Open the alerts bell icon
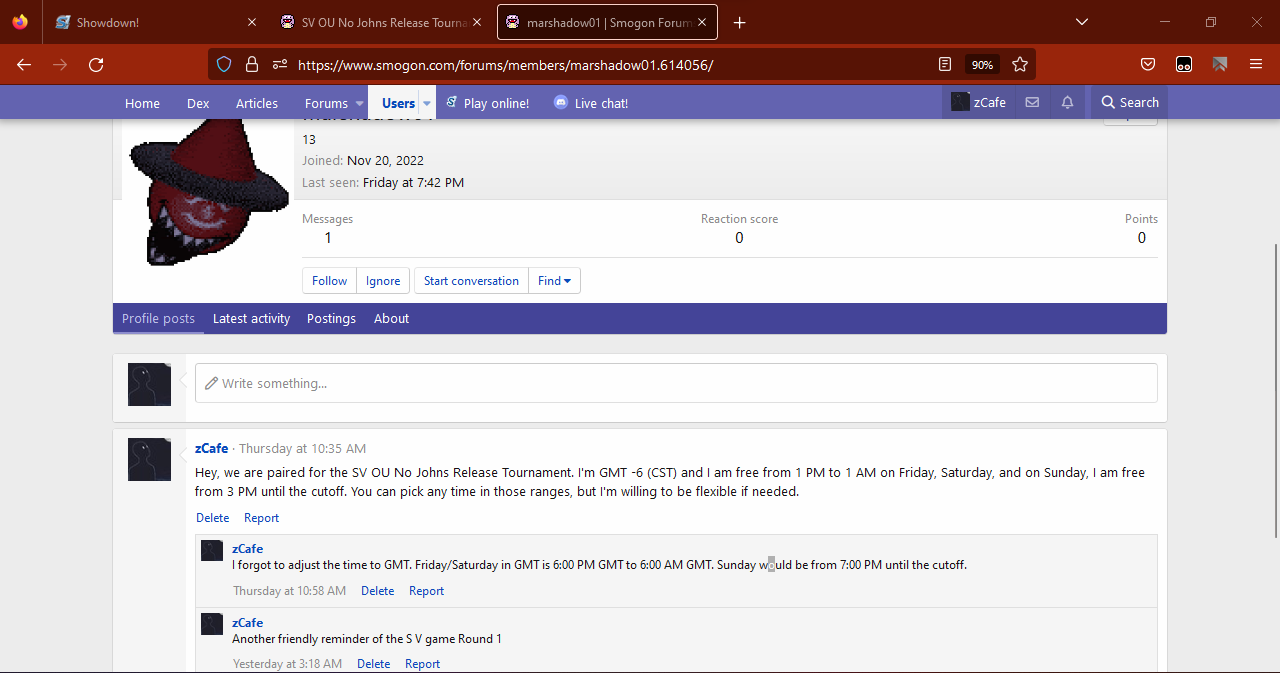1280x673 pixels. [1067, 102]
